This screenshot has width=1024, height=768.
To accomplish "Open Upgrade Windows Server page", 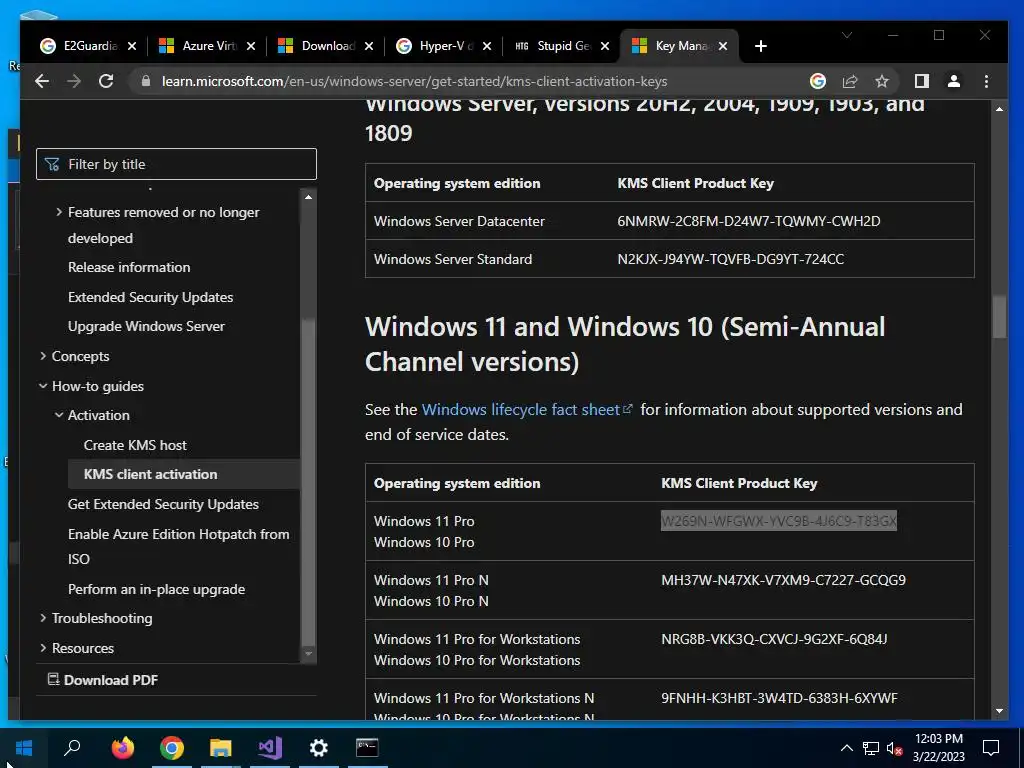I will click(x=146, y=326).
